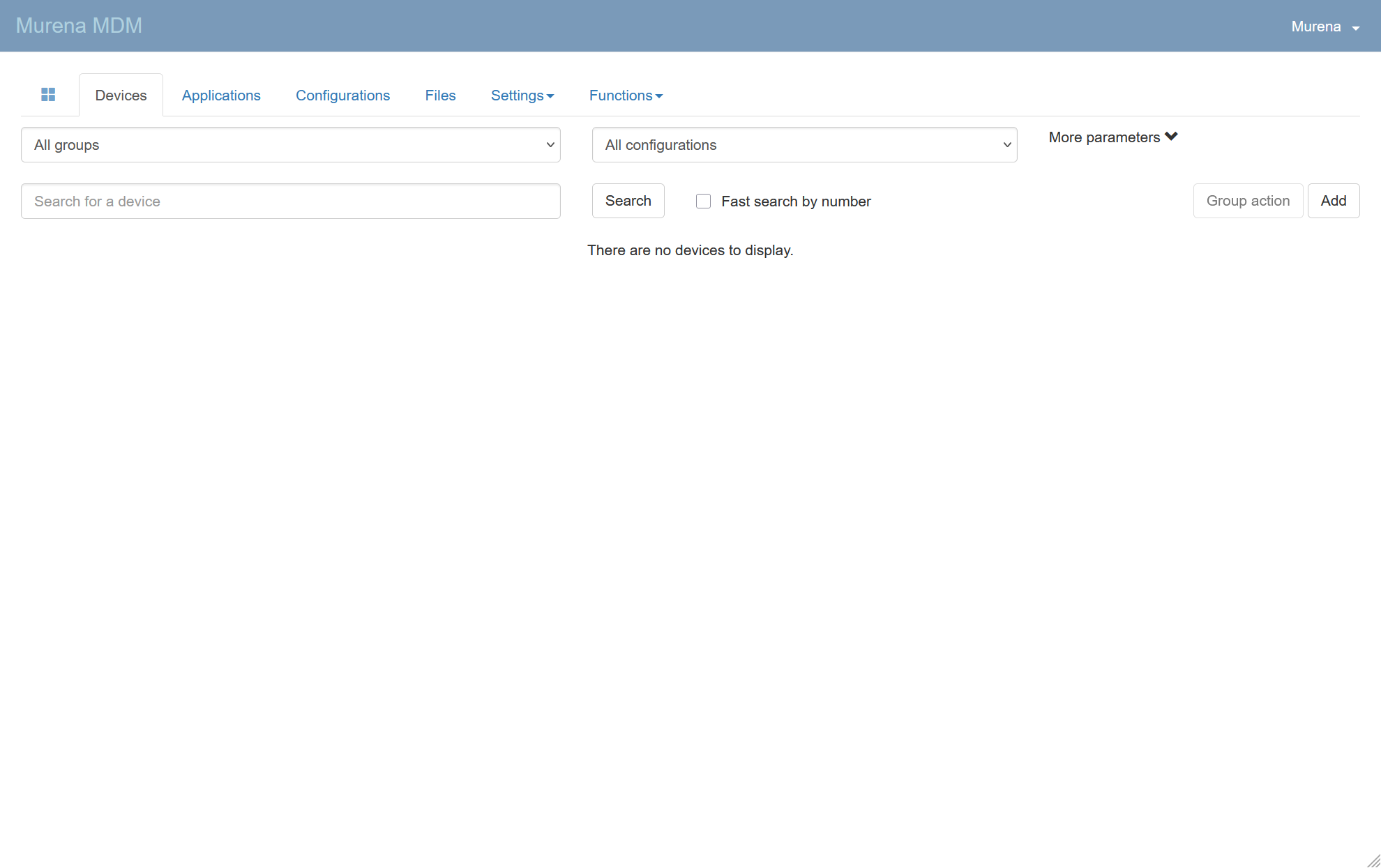
Task: Open the Files tab
Action: click(x=440, y=96)
